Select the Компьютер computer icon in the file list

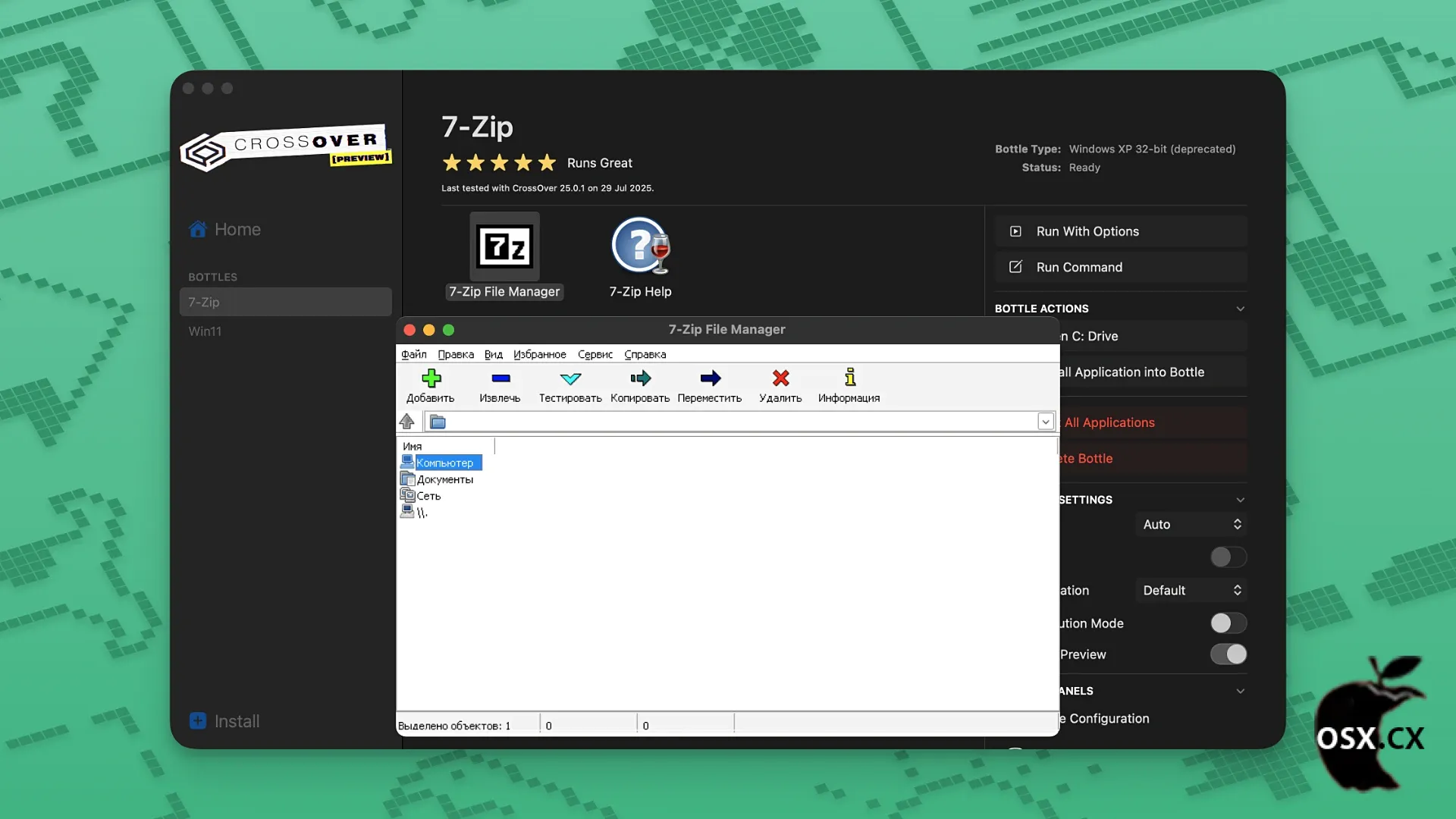(407, 462)
